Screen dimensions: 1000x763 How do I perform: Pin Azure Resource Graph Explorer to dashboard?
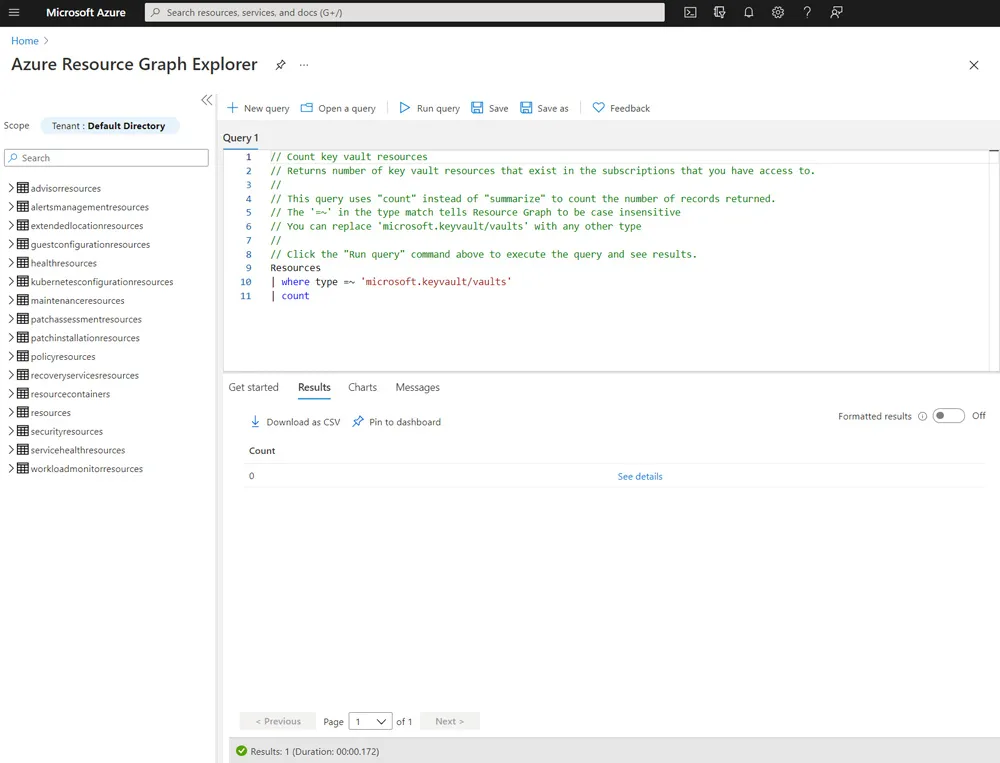281,65
